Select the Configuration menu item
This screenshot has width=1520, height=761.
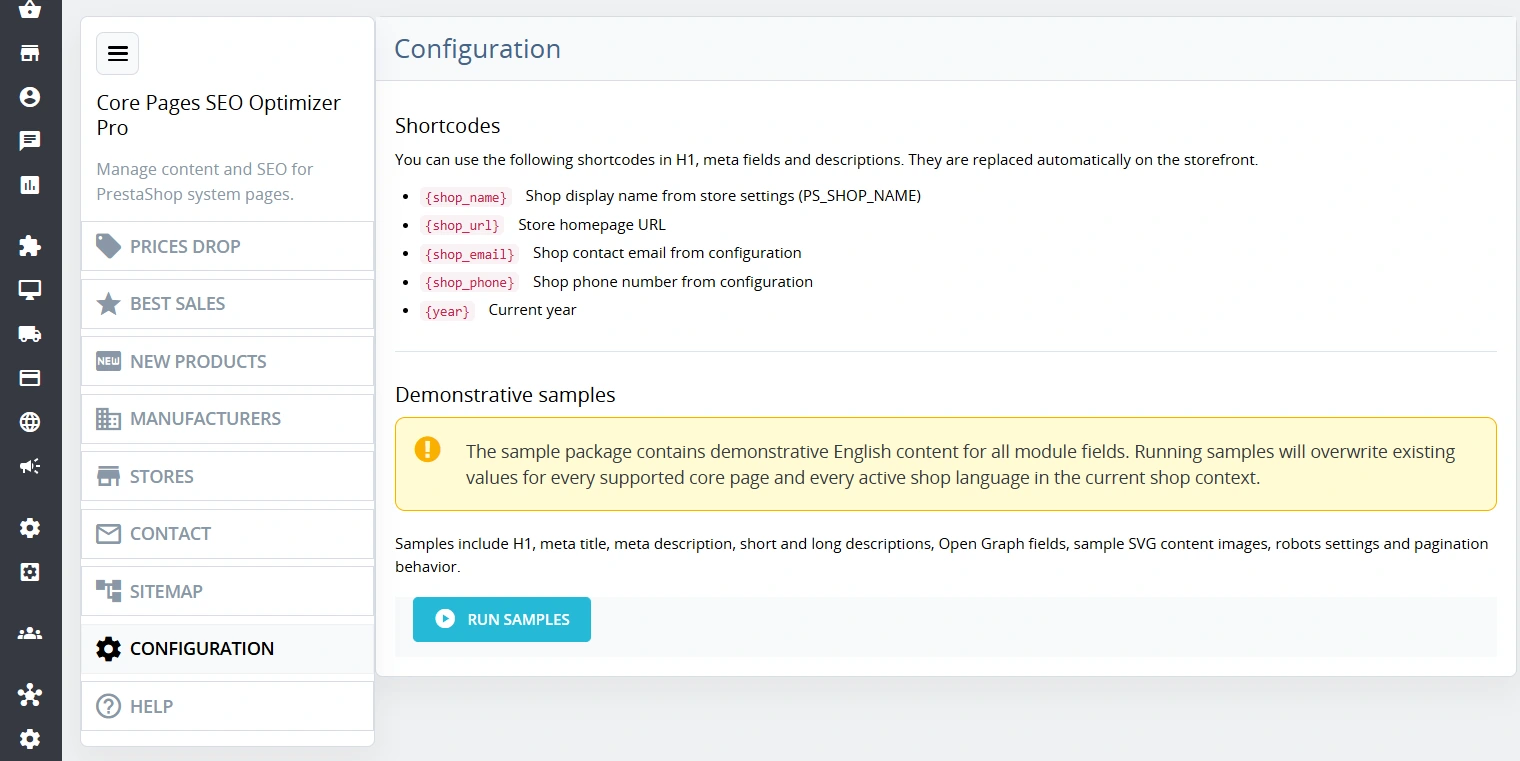(227, 649)
